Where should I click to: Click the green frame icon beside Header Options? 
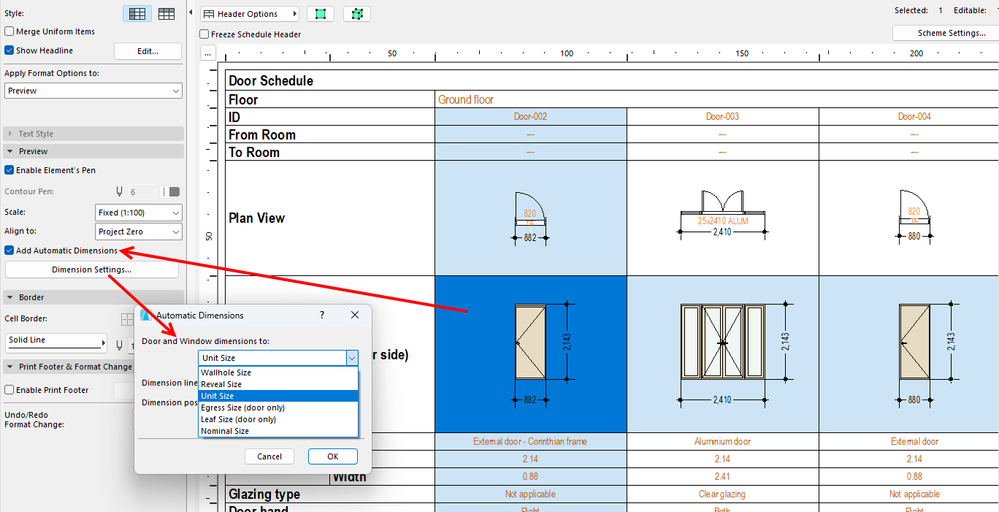click(320, 14)
